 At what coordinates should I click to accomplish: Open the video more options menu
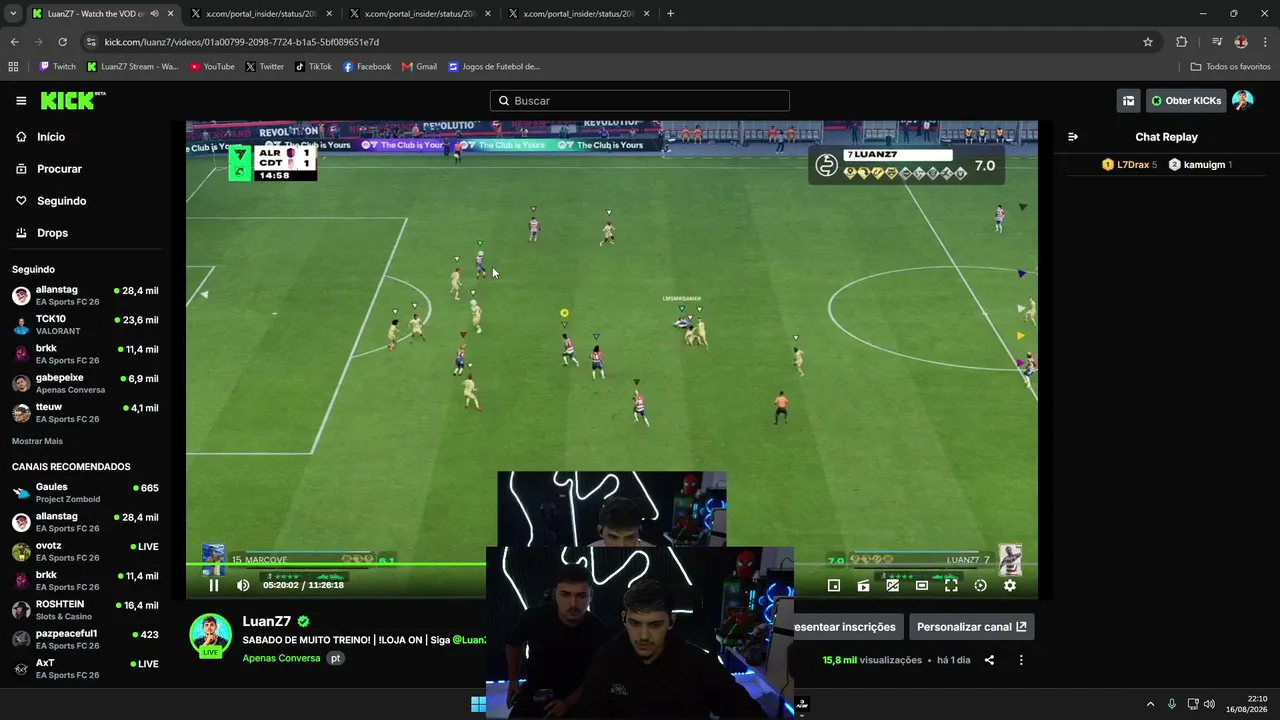[x=1021, y=660]
